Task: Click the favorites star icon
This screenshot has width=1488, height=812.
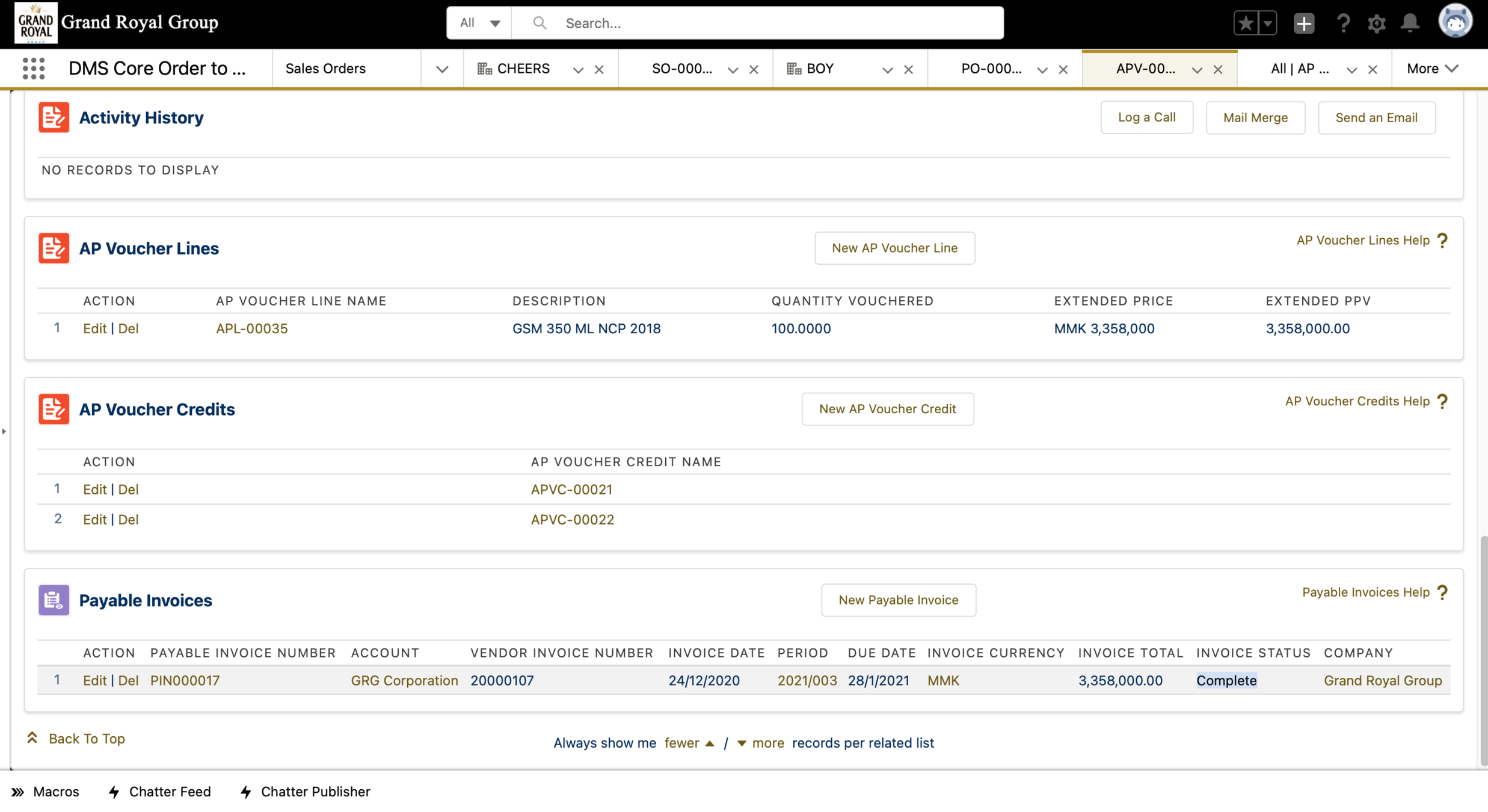Action: pos(1245,23)
